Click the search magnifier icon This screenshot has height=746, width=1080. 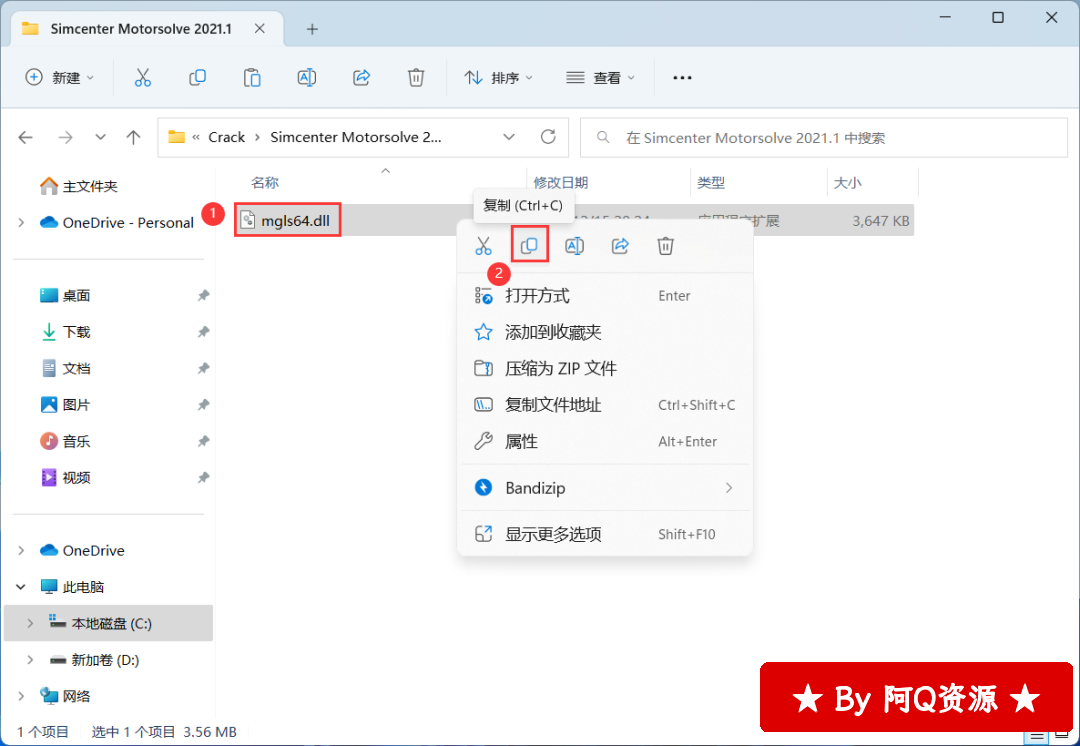(x=603, y=137)
